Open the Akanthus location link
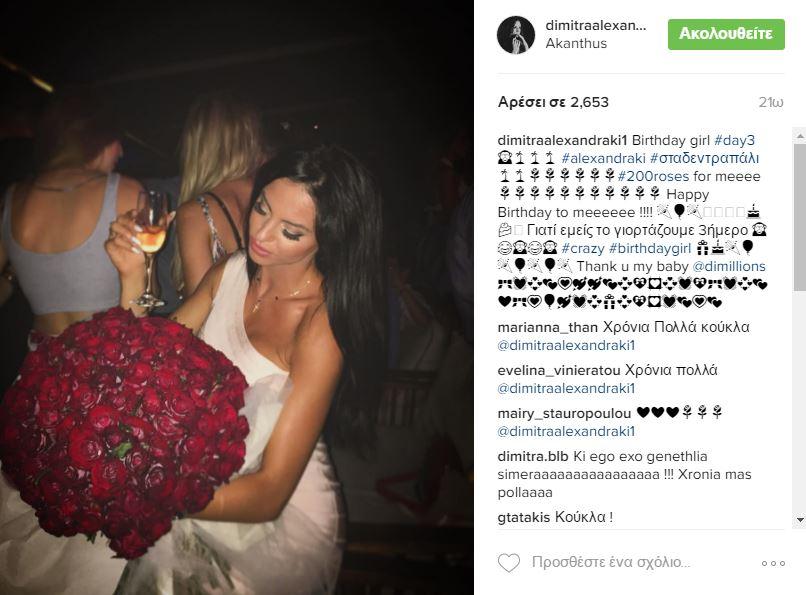Viewport: 806px width, 595px height. (576, 44)
